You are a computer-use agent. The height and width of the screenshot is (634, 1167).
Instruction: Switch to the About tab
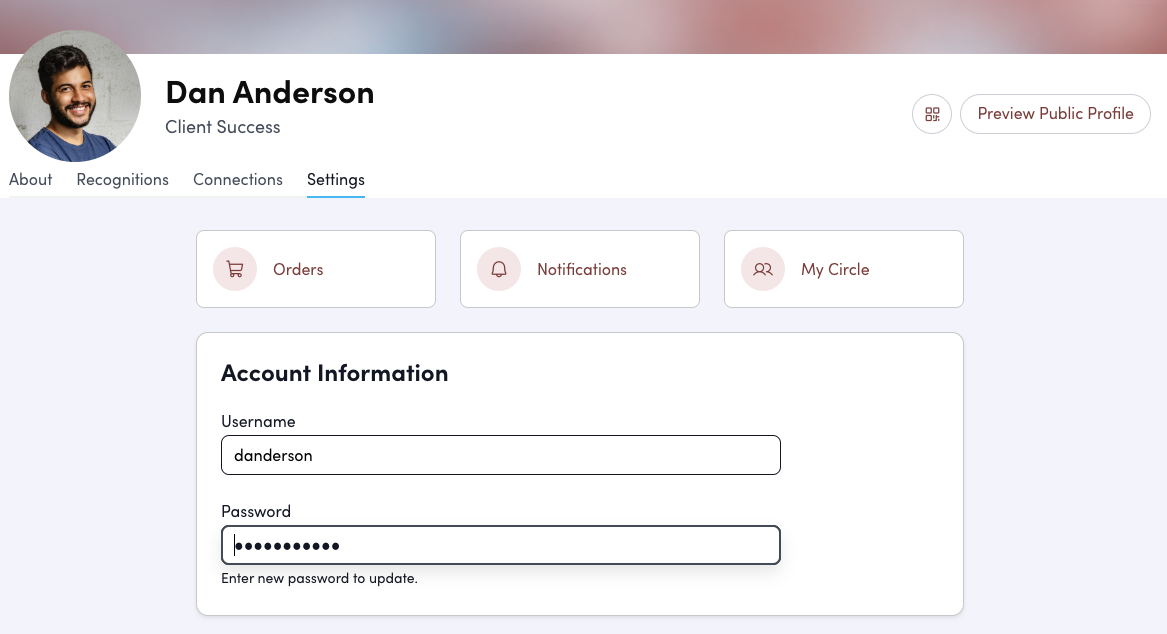point(31,180)
